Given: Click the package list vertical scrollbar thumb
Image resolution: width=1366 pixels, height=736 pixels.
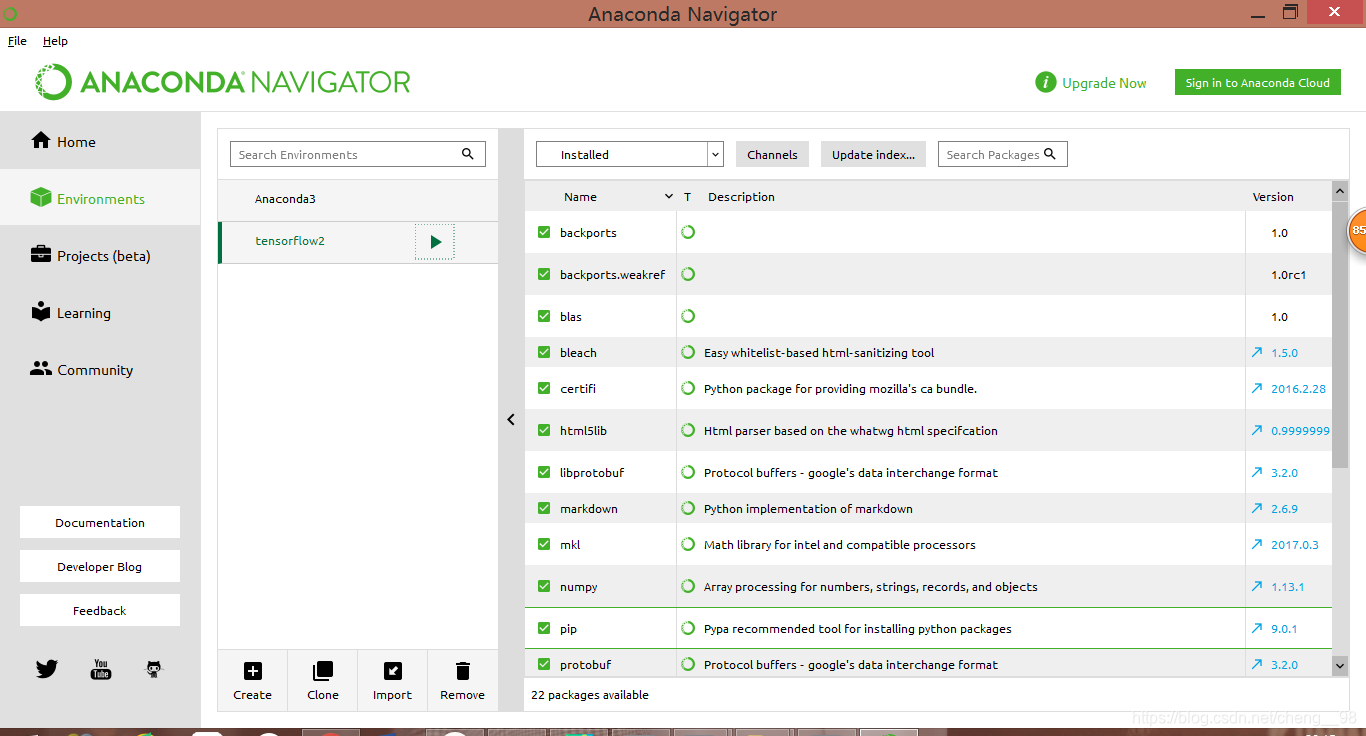Looking at the screenshot, I should click(x=1340, y=335).
